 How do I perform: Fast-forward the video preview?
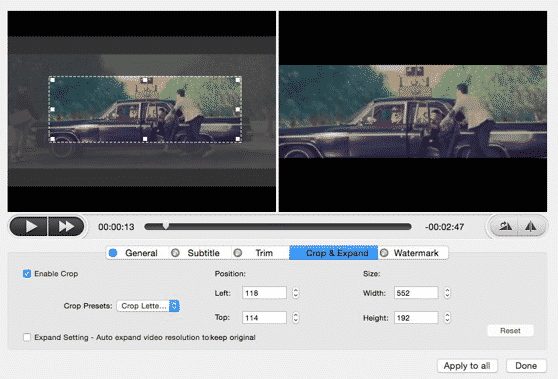pyautogui.click(x=66, y=226)
